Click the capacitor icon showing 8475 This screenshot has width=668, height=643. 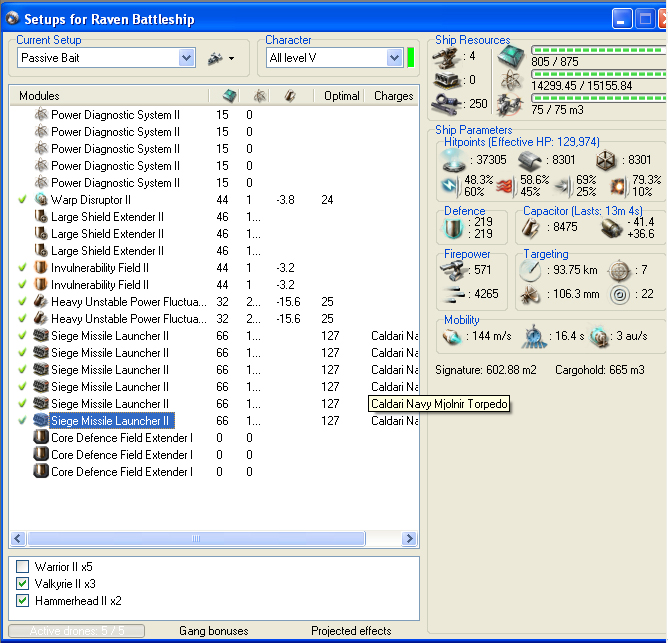pos(530,228)
